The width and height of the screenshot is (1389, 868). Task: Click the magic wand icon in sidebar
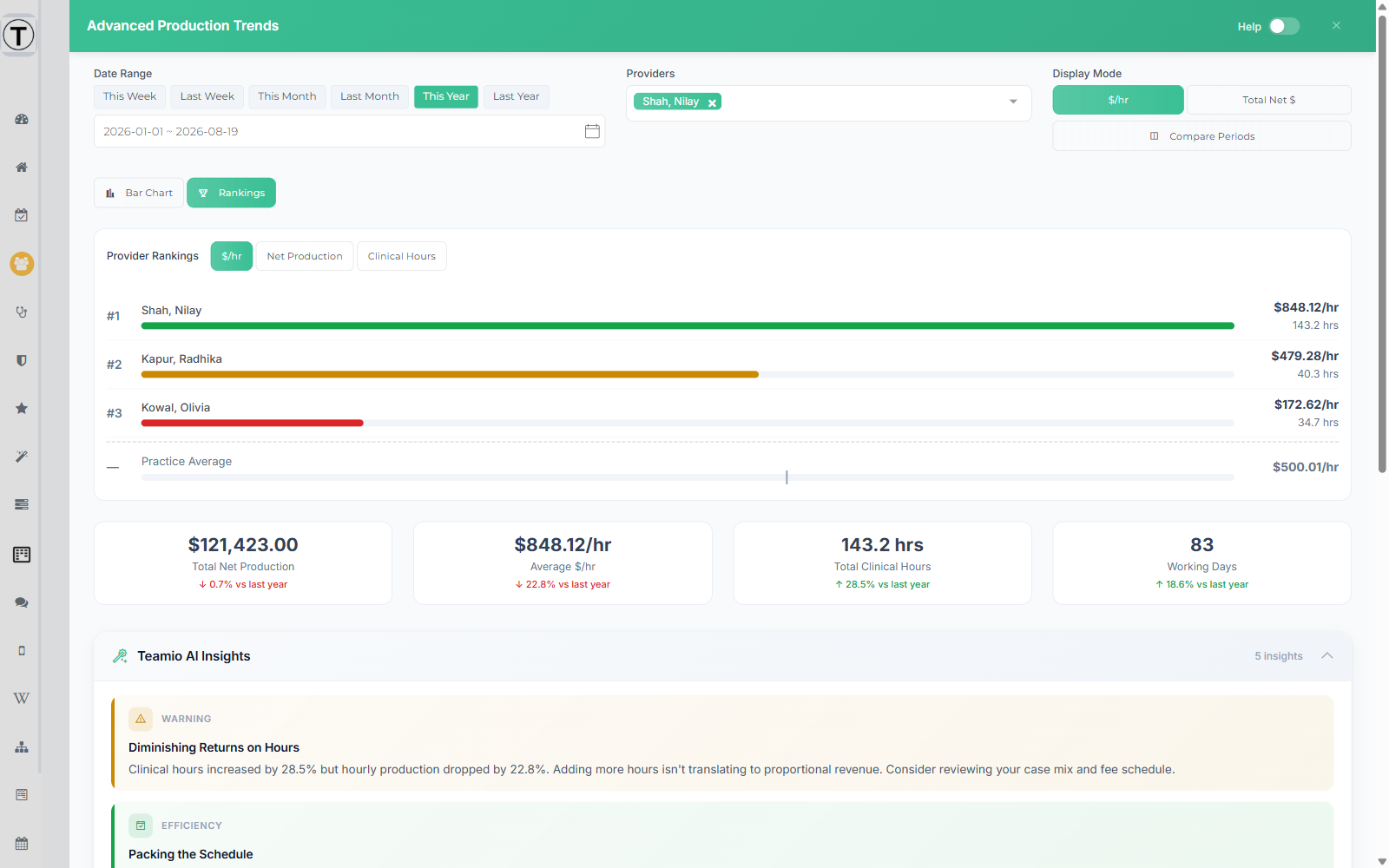click(x=22, y=457)
